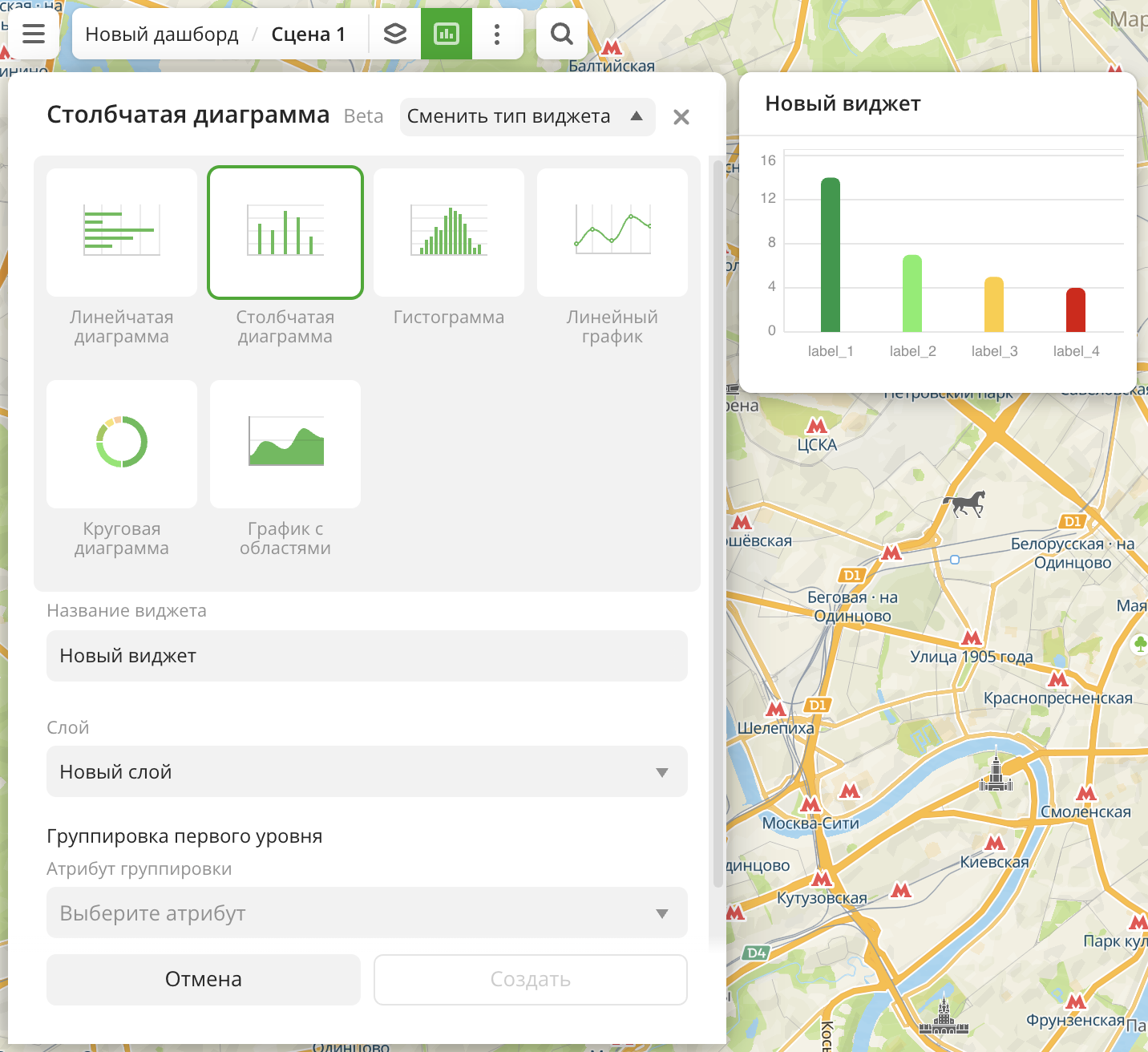Open the layers panel icon

[x=395, y=34]
